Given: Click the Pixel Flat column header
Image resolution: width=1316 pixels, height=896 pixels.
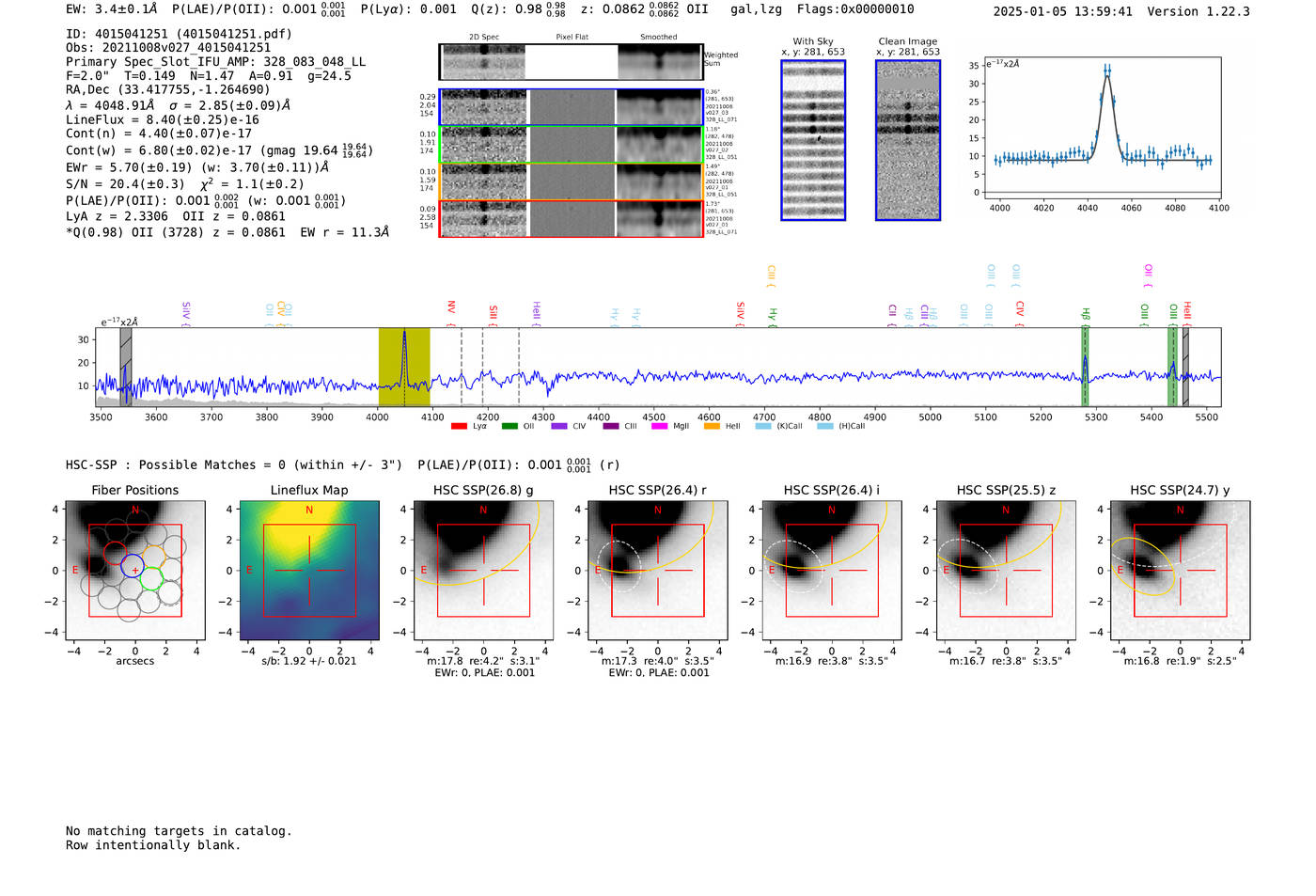Looking at the screenshot, I should pyautogui.click(x=572, y=38).
